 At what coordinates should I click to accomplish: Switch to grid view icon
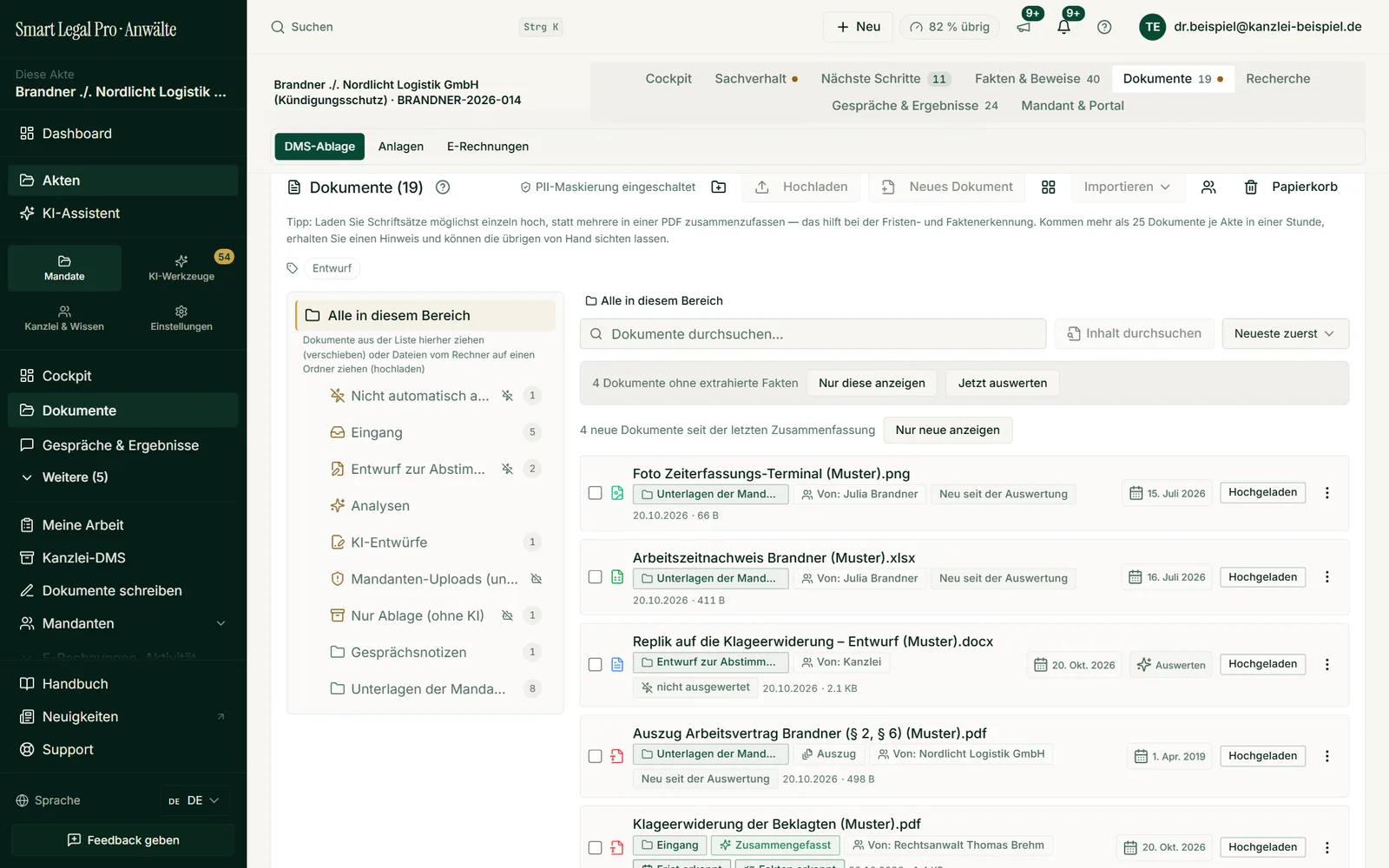point(1049,187)
